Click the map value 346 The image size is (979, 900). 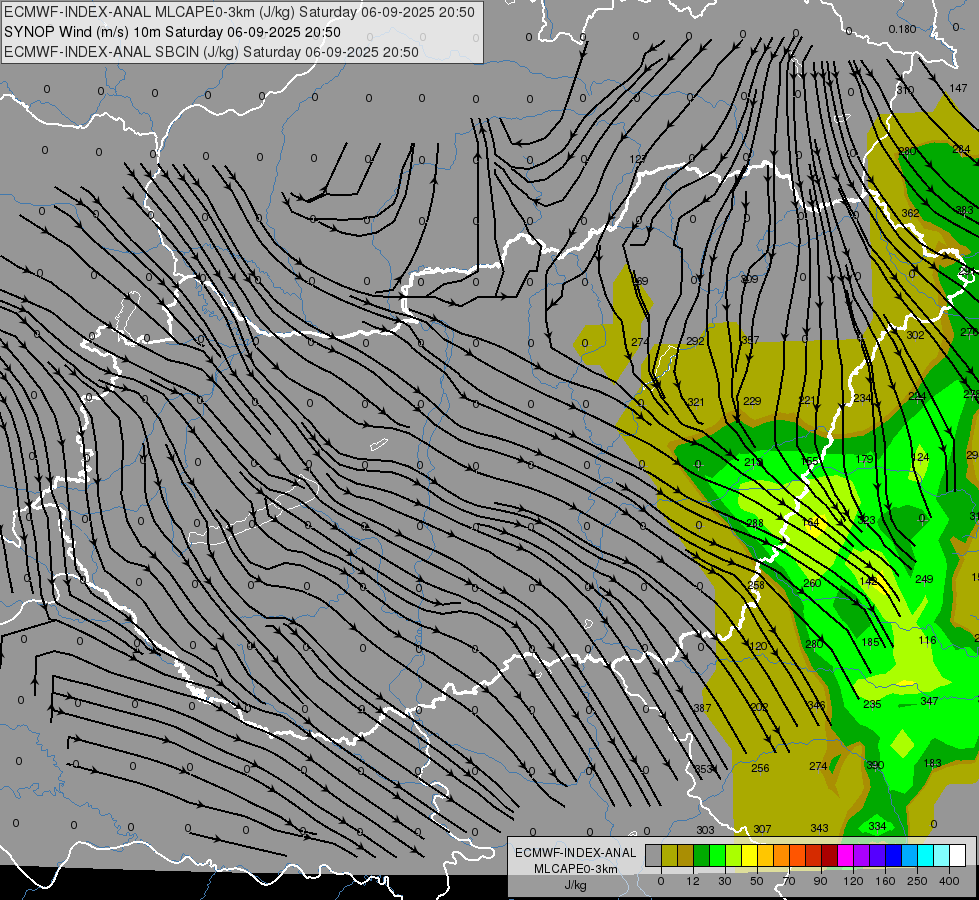click(816, 705)
